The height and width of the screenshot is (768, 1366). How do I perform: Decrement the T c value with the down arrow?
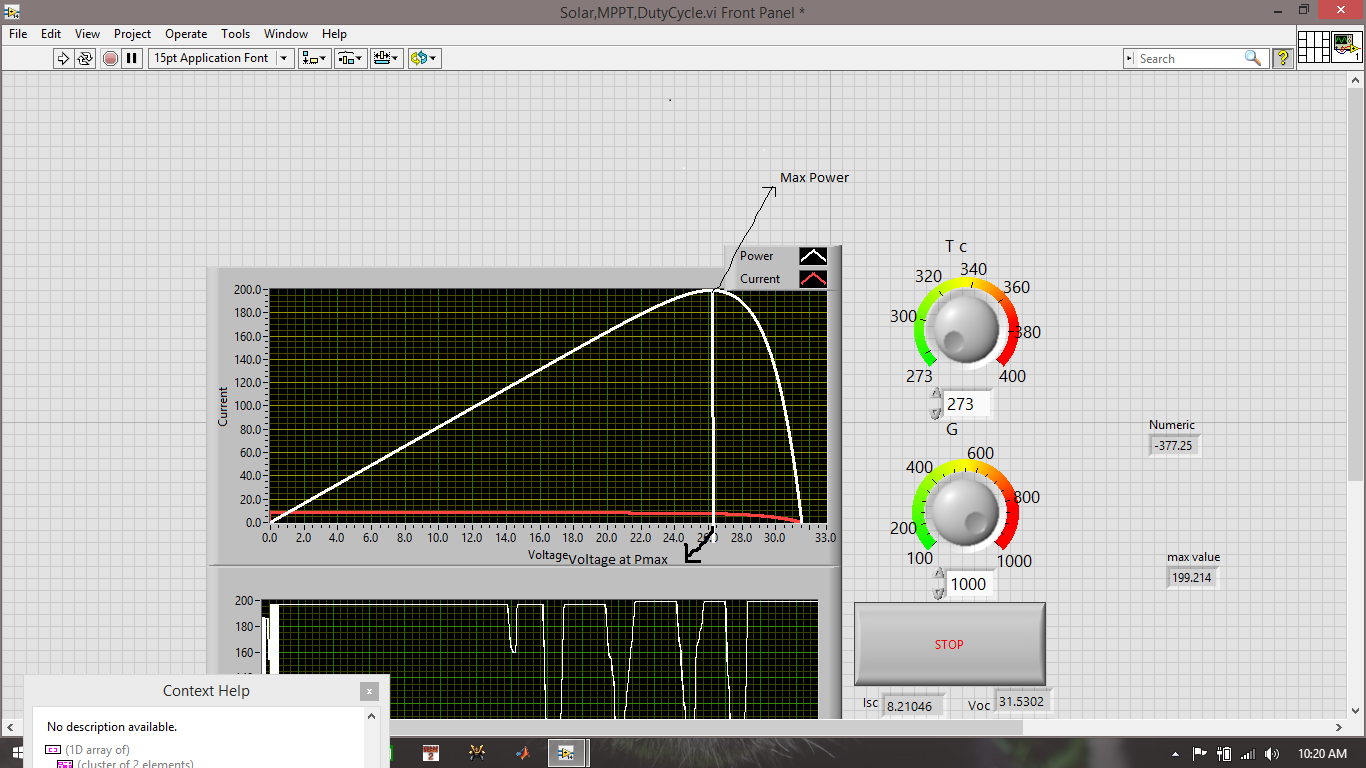(937, 412)
